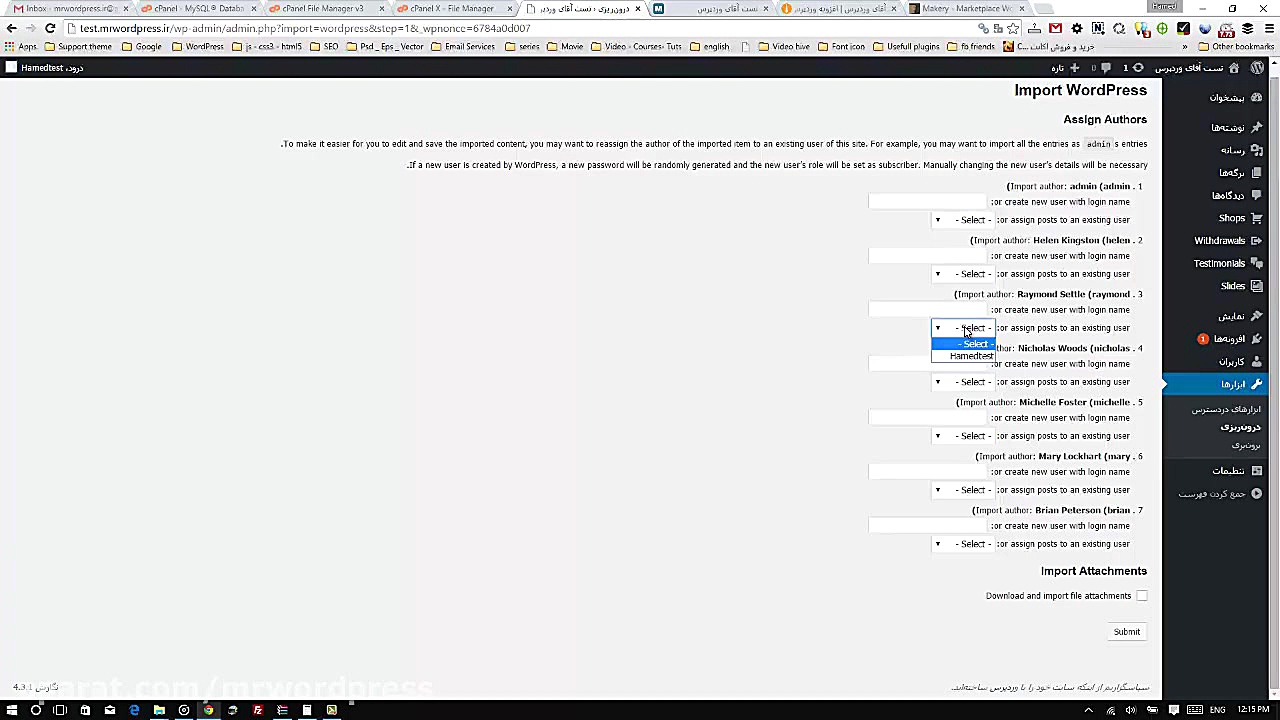
Task: Reload the page with the browser refresh icon
Action: pyautogui.click(x=50, y=28)
